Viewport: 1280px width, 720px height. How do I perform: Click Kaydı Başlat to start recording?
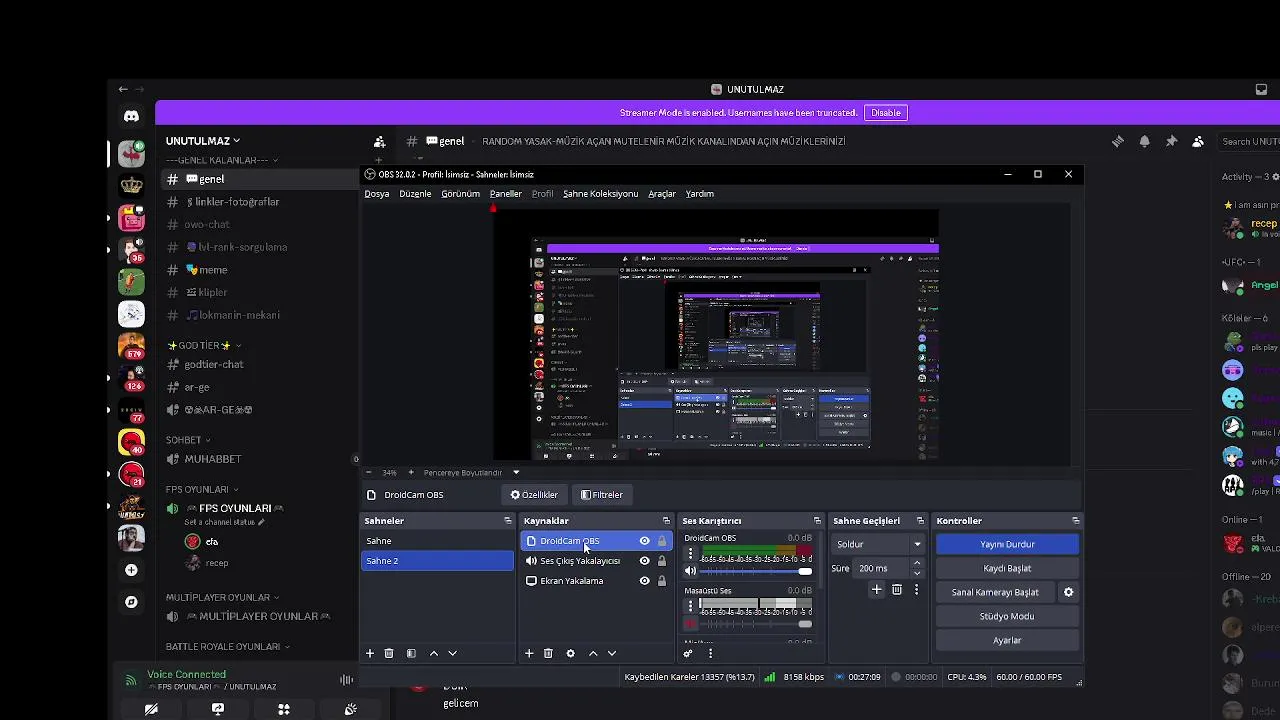1007,568
